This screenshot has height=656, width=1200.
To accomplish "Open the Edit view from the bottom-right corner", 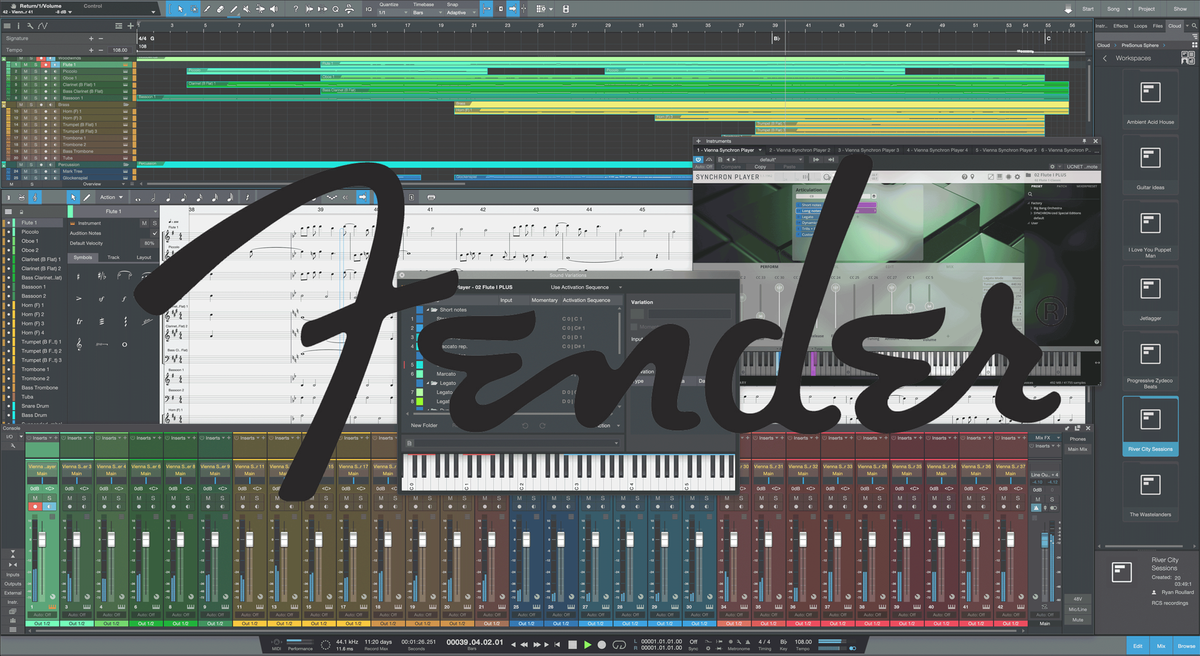I will coord(1138,646).
